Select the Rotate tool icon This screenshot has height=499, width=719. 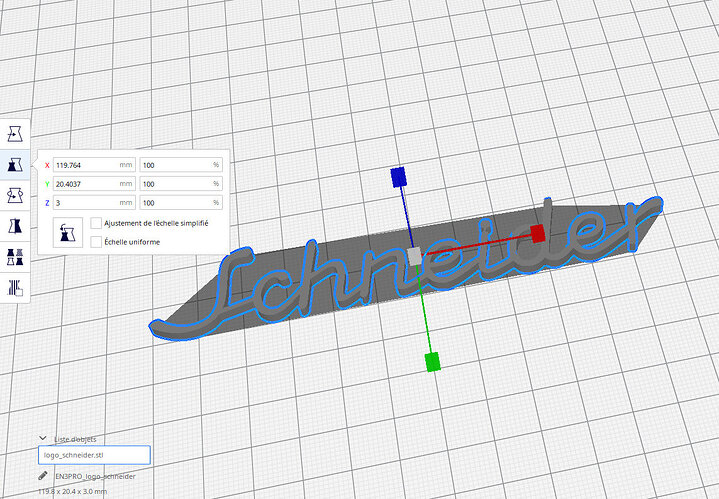(x=15, y=195)
